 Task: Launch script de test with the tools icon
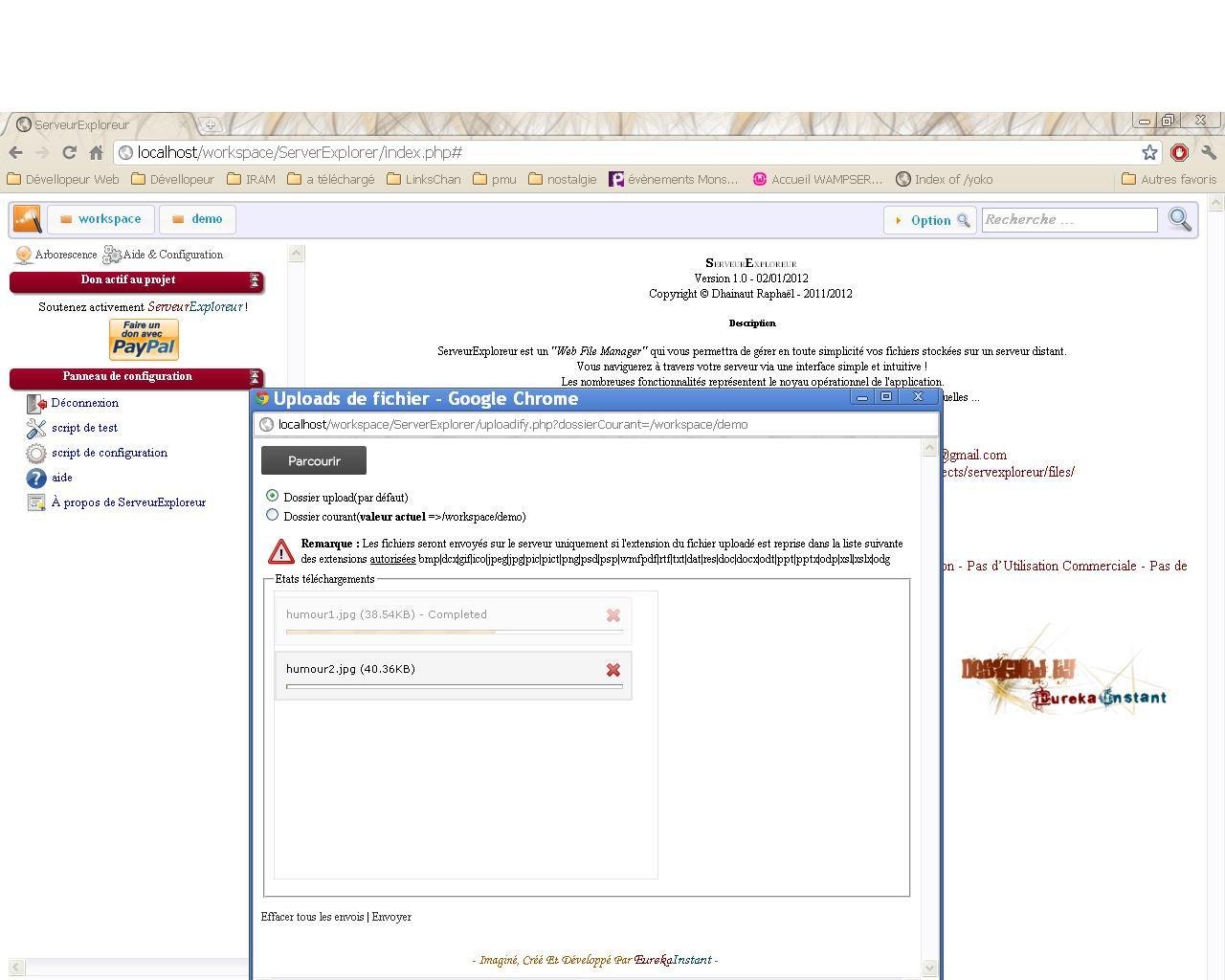(x=36, y=428)
